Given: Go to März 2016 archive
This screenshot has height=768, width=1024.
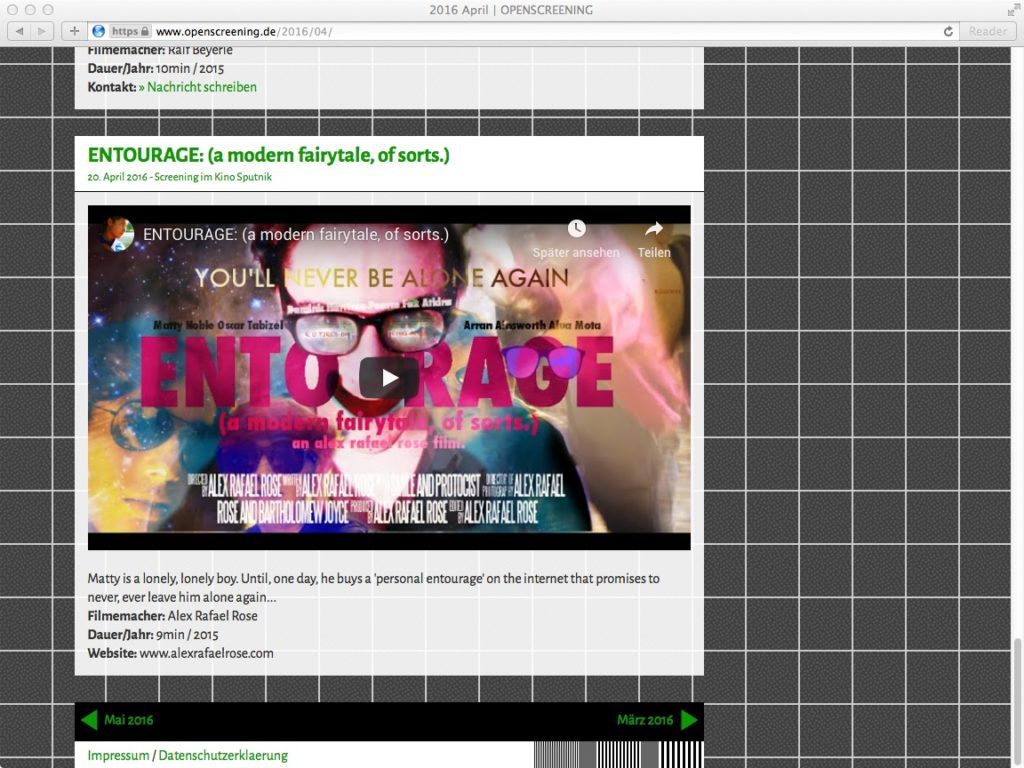Looking at the screenshot, I should [645, 720].
